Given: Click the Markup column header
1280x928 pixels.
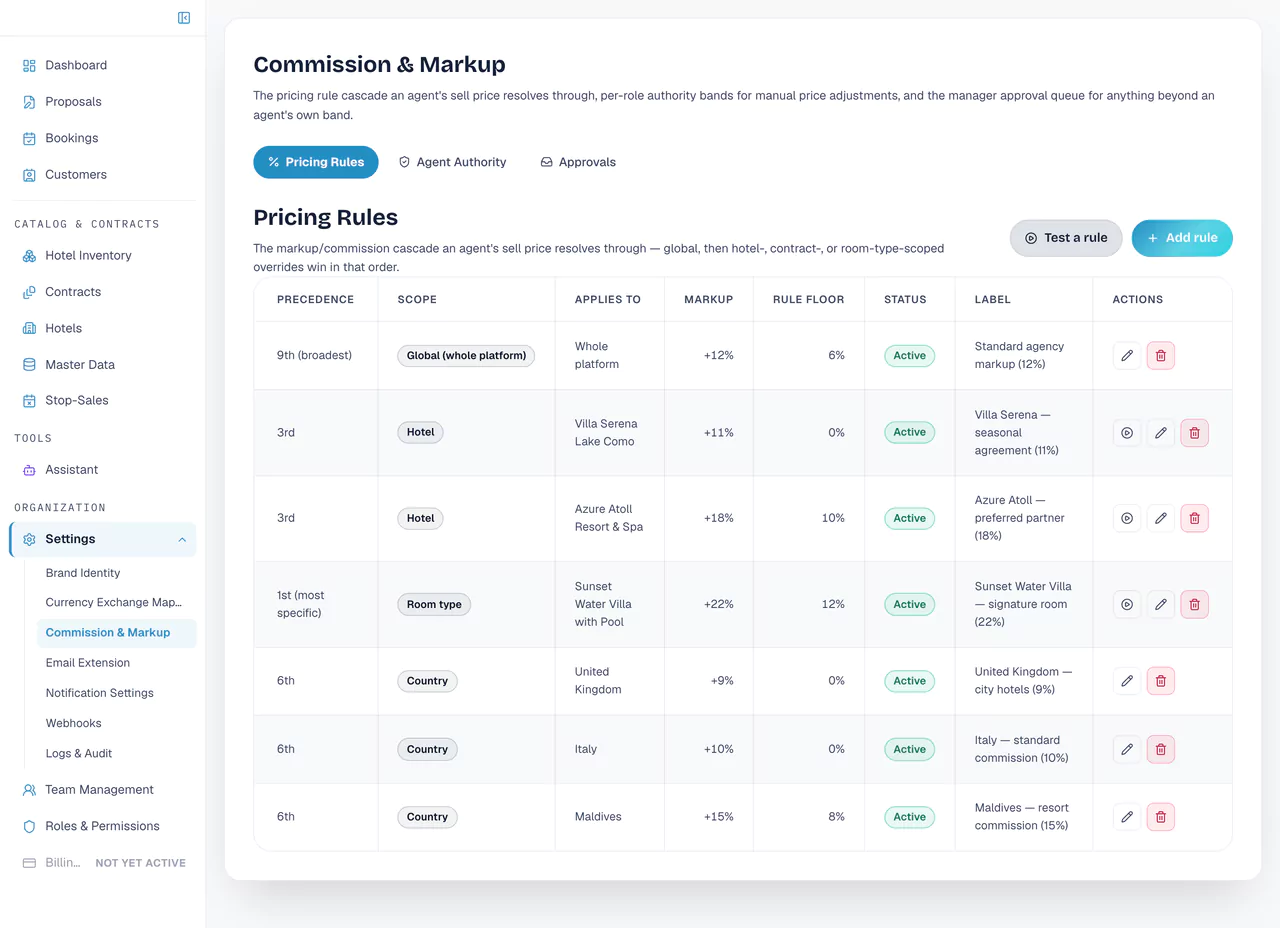Looking at the screenshot, I should (x=709, y=299).
